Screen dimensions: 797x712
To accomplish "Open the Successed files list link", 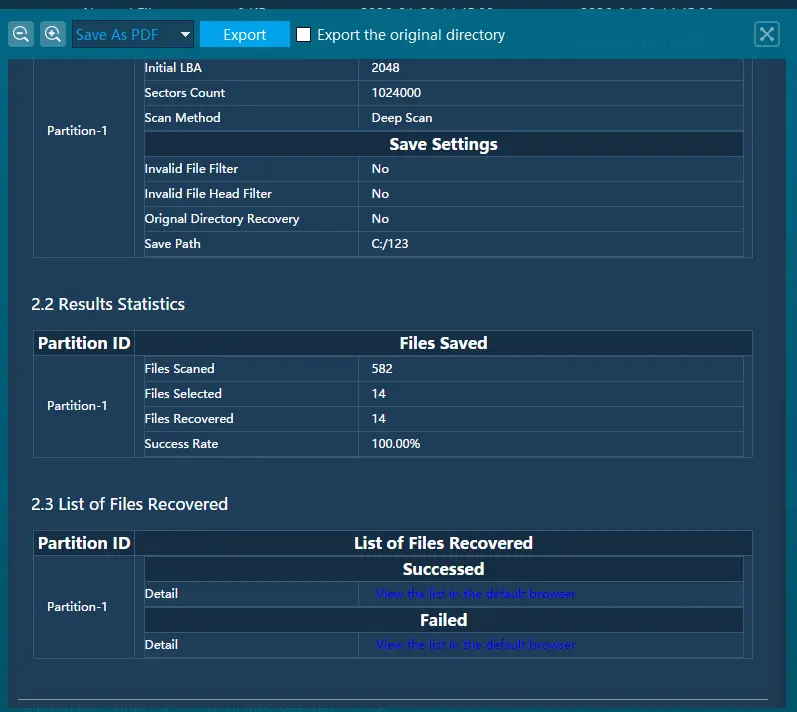I will tap(475, 594).
